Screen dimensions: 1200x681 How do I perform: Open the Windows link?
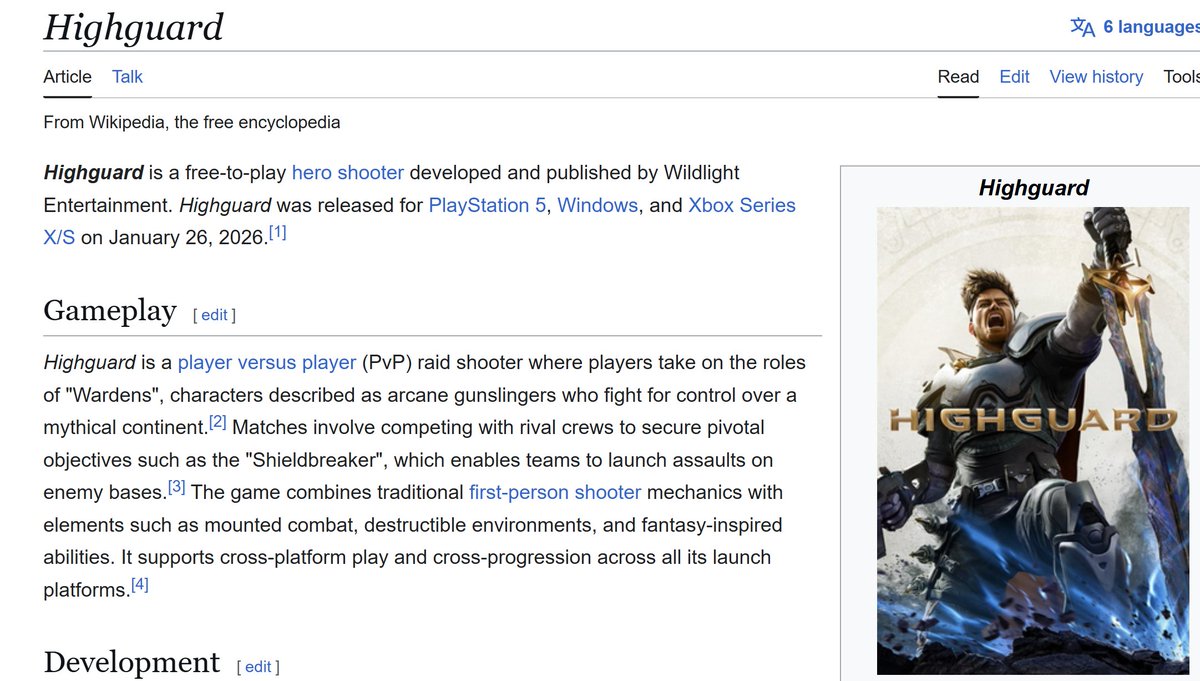597,205
